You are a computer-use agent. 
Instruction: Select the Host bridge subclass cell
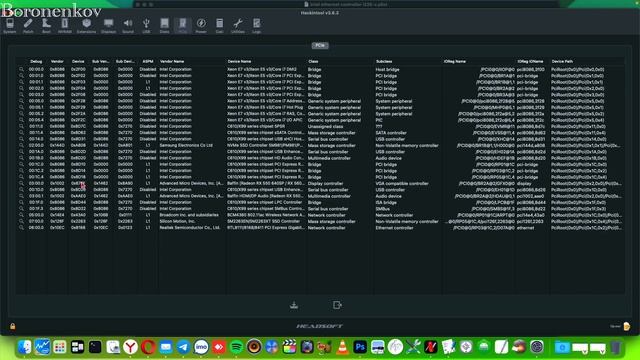point(387,69)
